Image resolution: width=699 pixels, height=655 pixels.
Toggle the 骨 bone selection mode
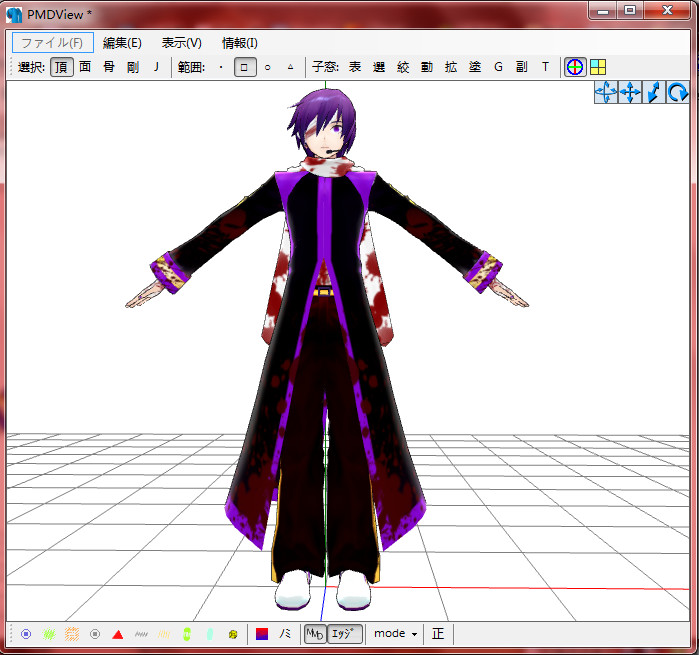pos(109,67)
